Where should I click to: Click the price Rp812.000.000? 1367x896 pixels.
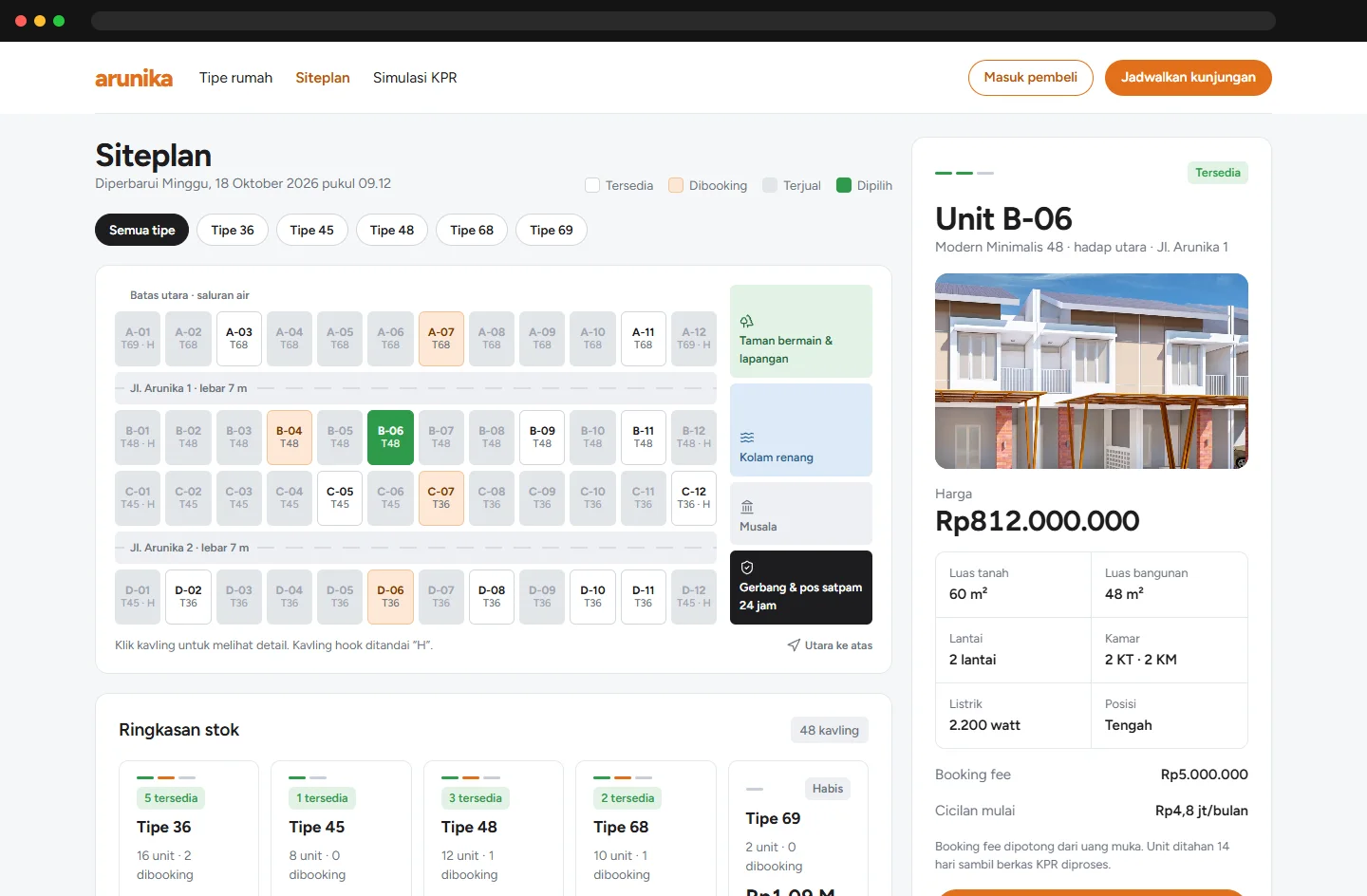tap(1038, 521)
